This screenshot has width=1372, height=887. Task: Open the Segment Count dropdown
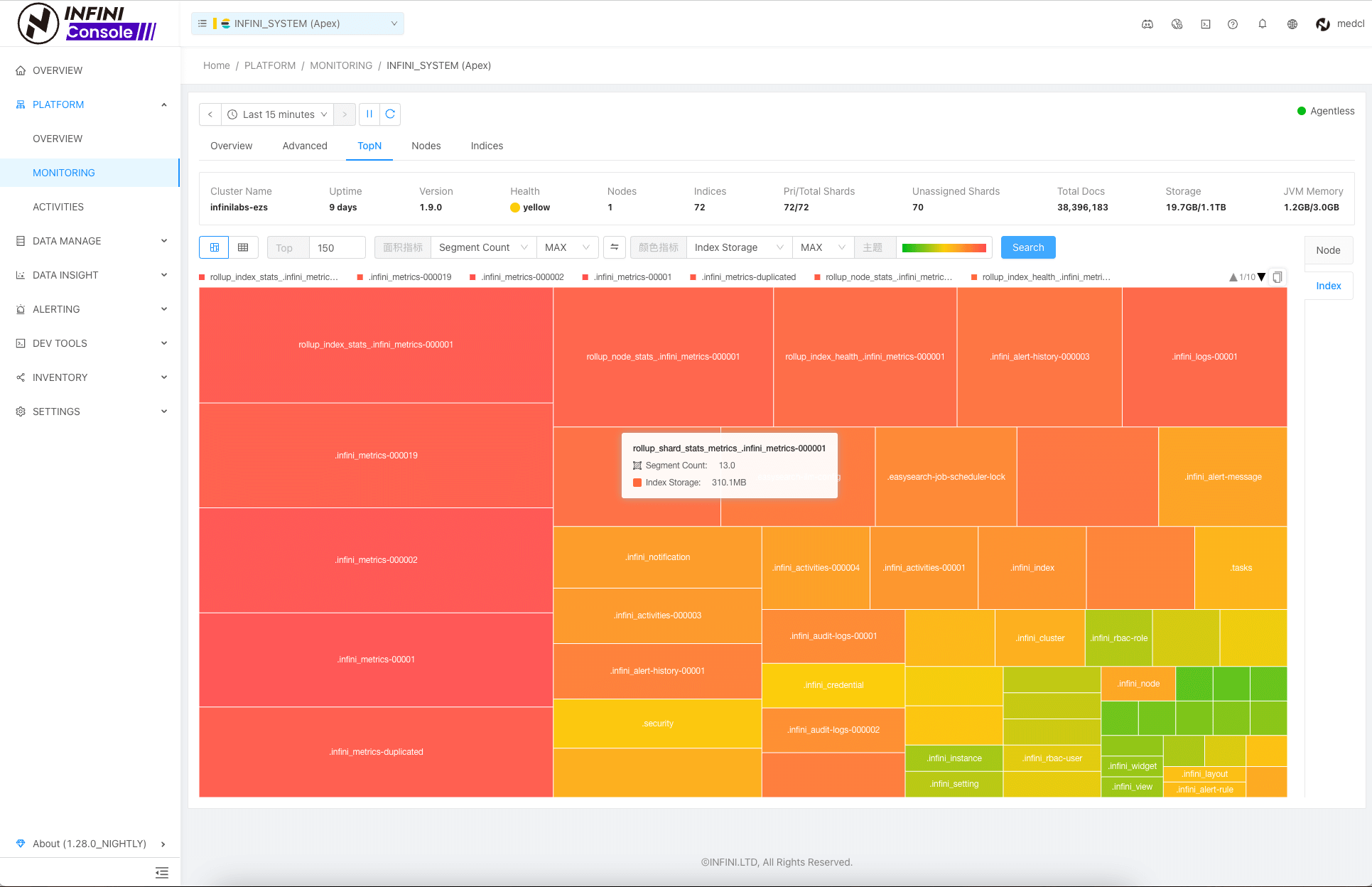[x=483, y=247]
